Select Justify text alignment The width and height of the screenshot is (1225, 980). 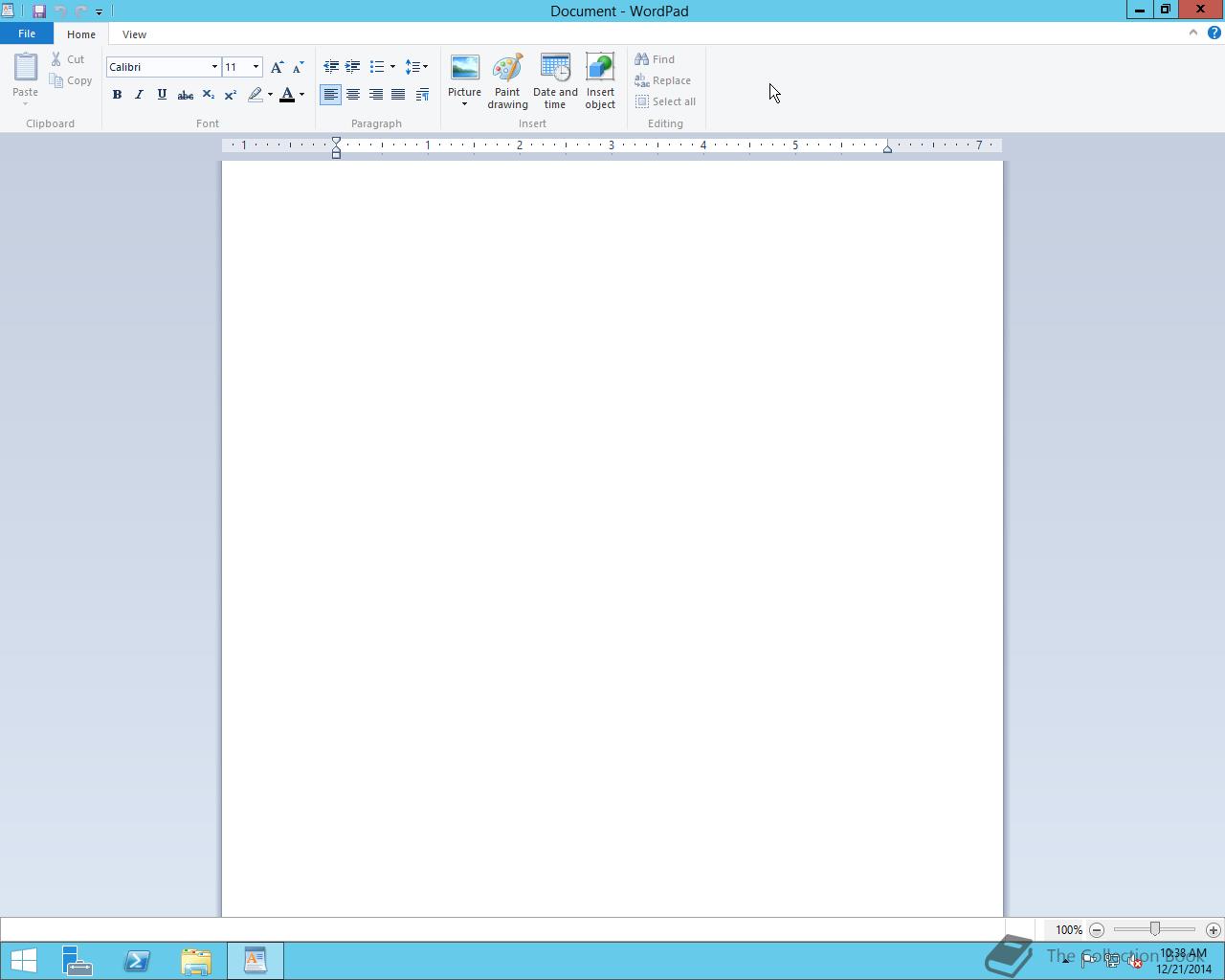pos(398,95)
